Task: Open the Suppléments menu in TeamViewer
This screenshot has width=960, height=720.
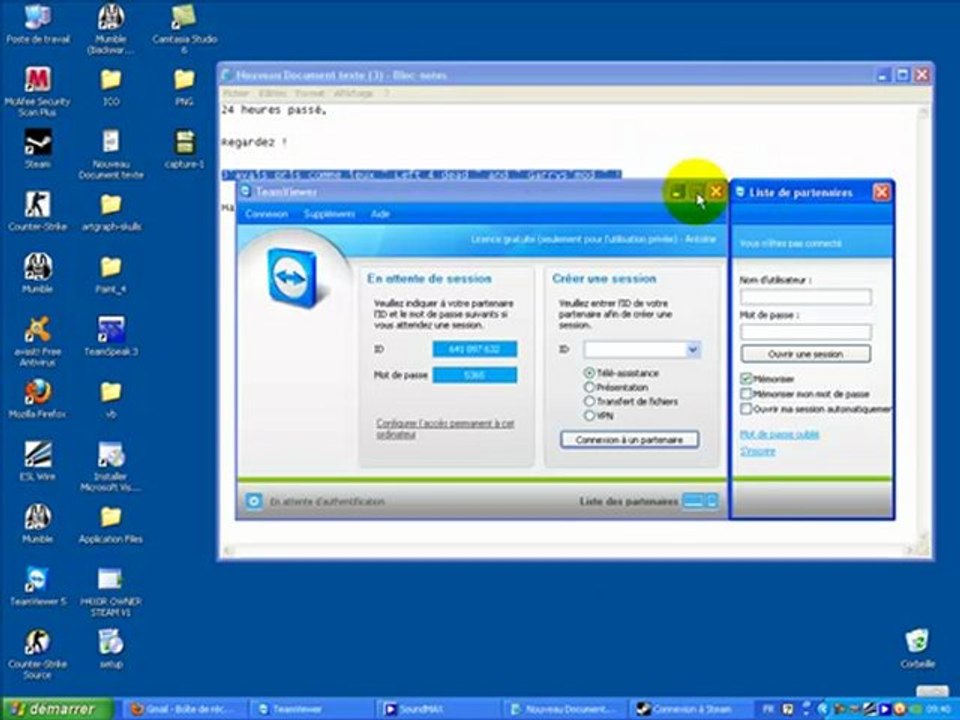Action: click(329, 214)
